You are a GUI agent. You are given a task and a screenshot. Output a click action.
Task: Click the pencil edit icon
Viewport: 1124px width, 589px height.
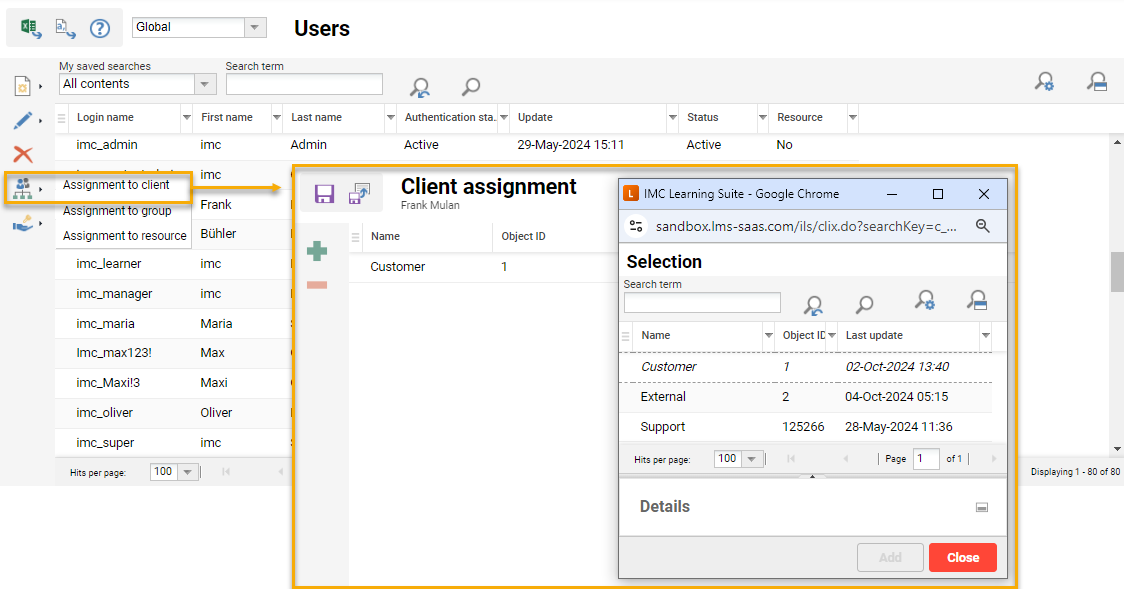tap(22, 121)
